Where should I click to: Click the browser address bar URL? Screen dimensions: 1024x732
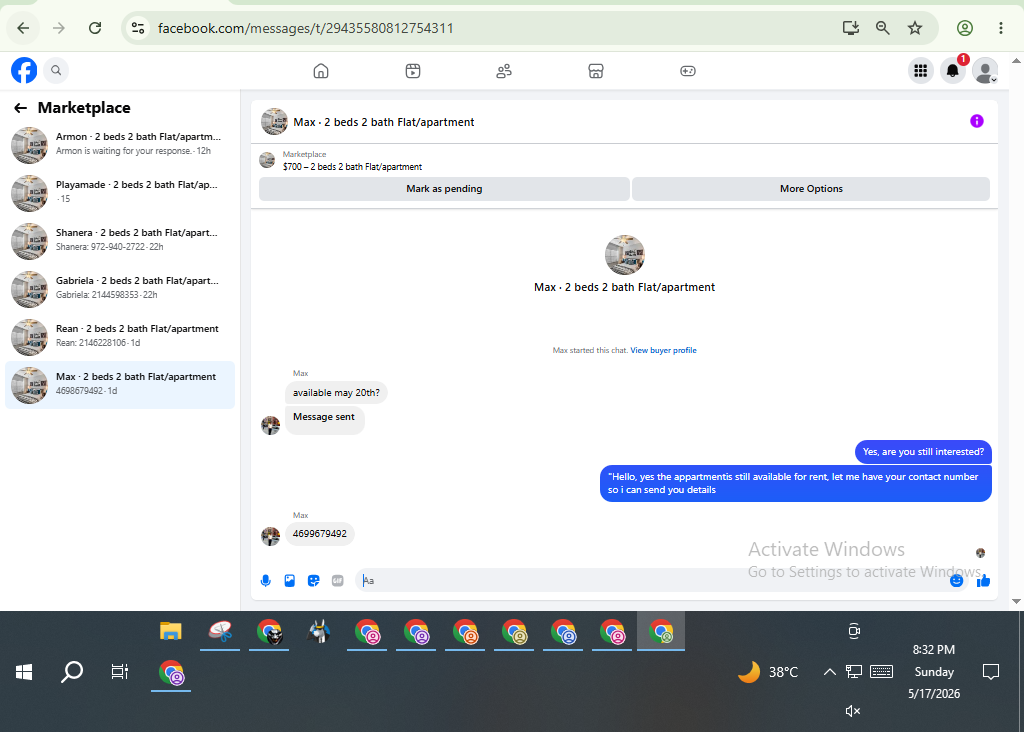(306, 28)
